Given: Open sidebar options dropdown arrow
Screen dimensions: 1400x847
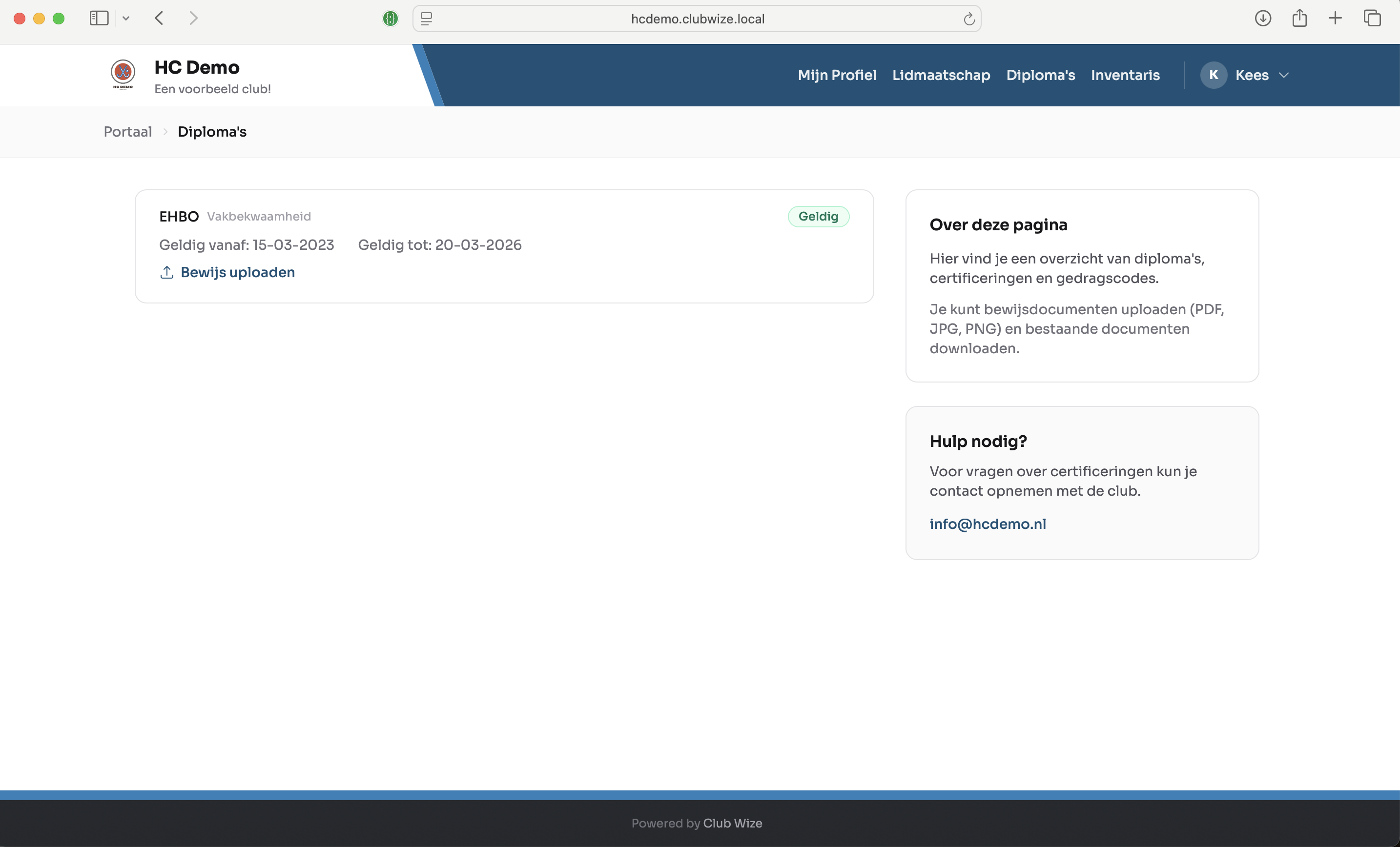Looking at the screenshot, I should coord(126,18).
